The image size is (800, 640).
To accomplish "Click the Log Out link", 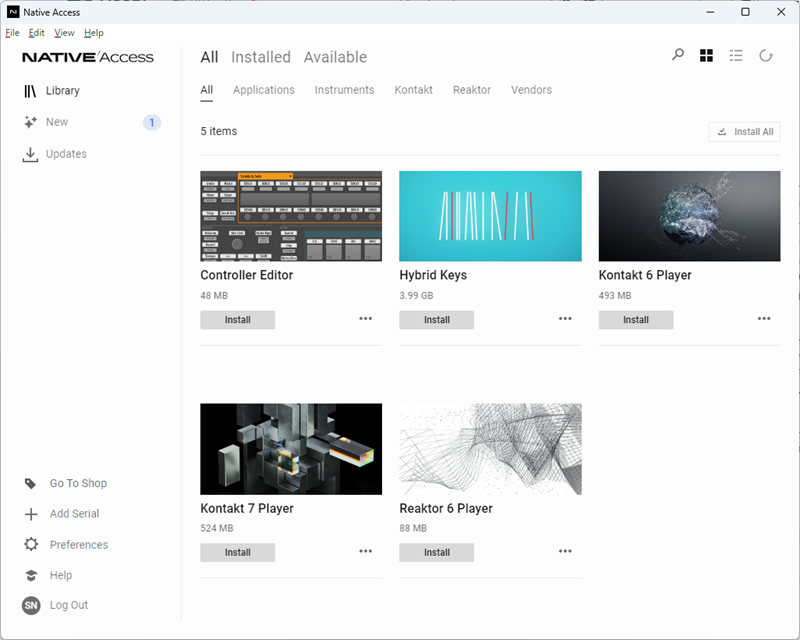I will (x=69, y=605).
